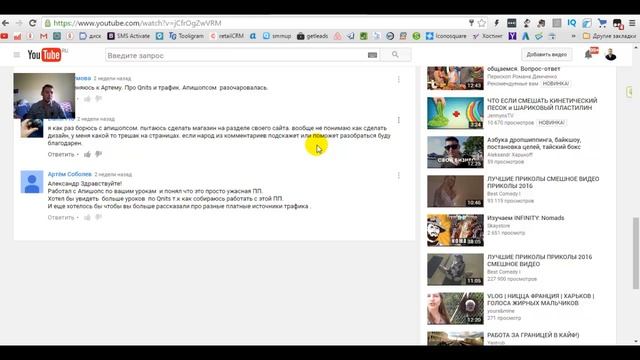
Task: Open the SMS Activate bookmark
Action: 129,36
